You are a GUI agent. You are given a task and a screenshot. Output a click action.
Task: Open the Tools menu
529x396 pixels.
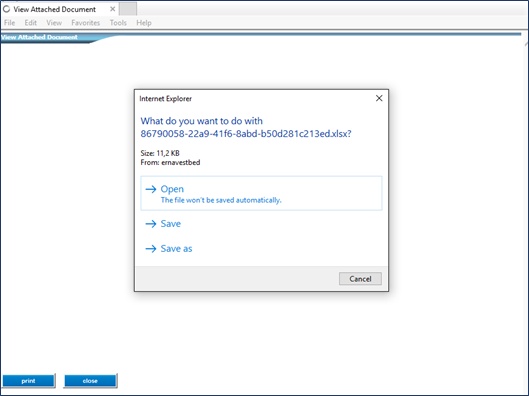tap(118, 23)
